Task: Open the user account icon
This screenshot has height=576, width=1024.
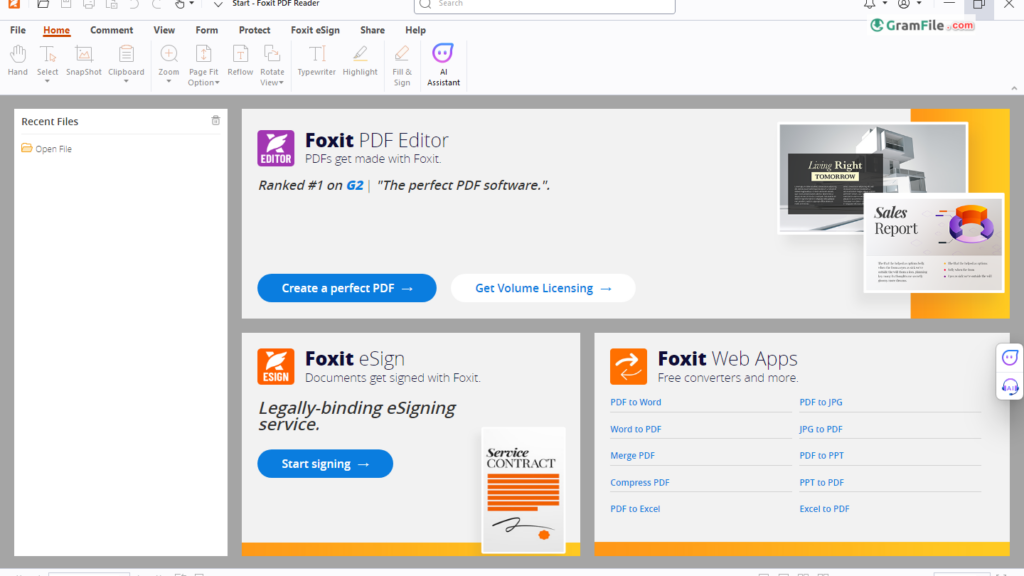Action: coord(904,4)
